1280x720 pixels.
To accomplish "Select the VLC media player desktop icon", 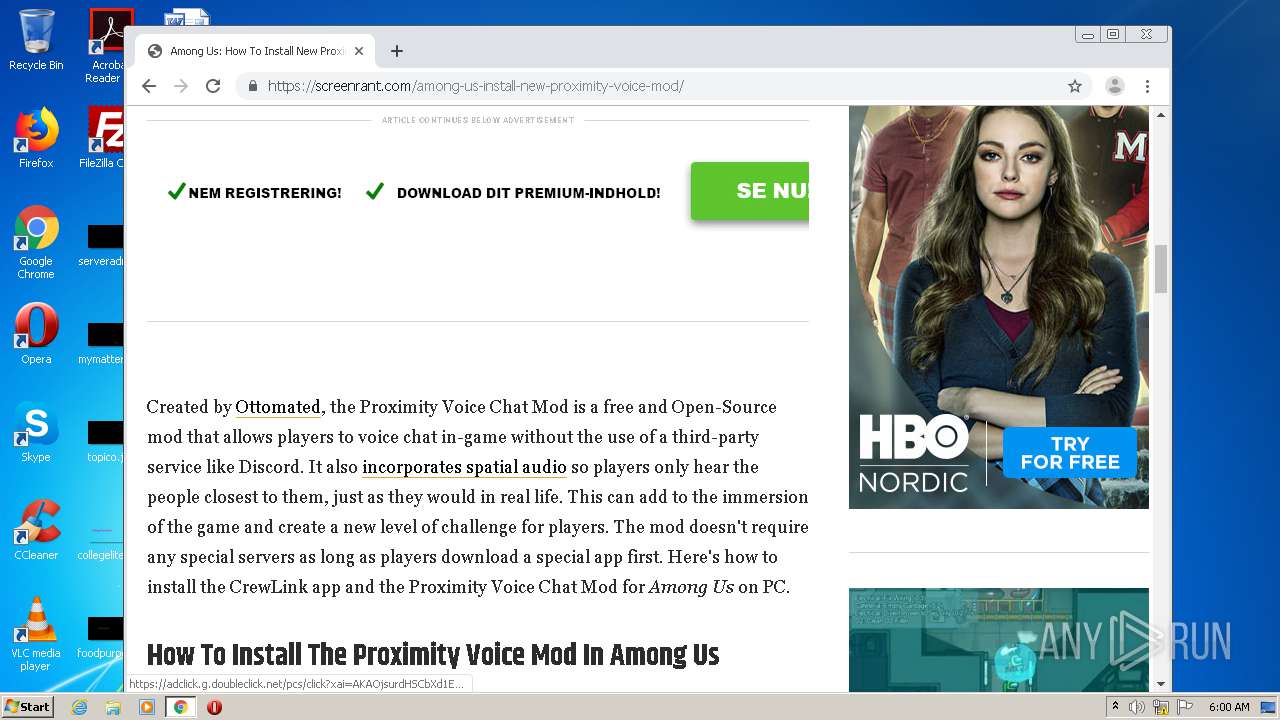I will pos(36,634).
